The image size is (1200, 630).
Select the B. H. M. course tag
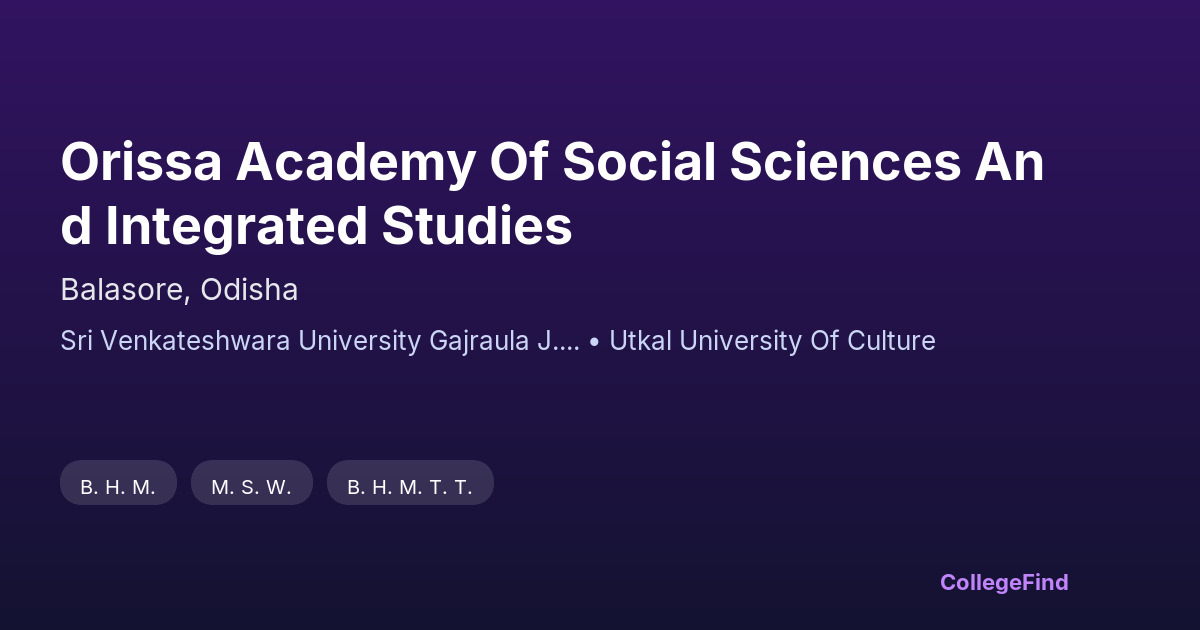point(118,487)
